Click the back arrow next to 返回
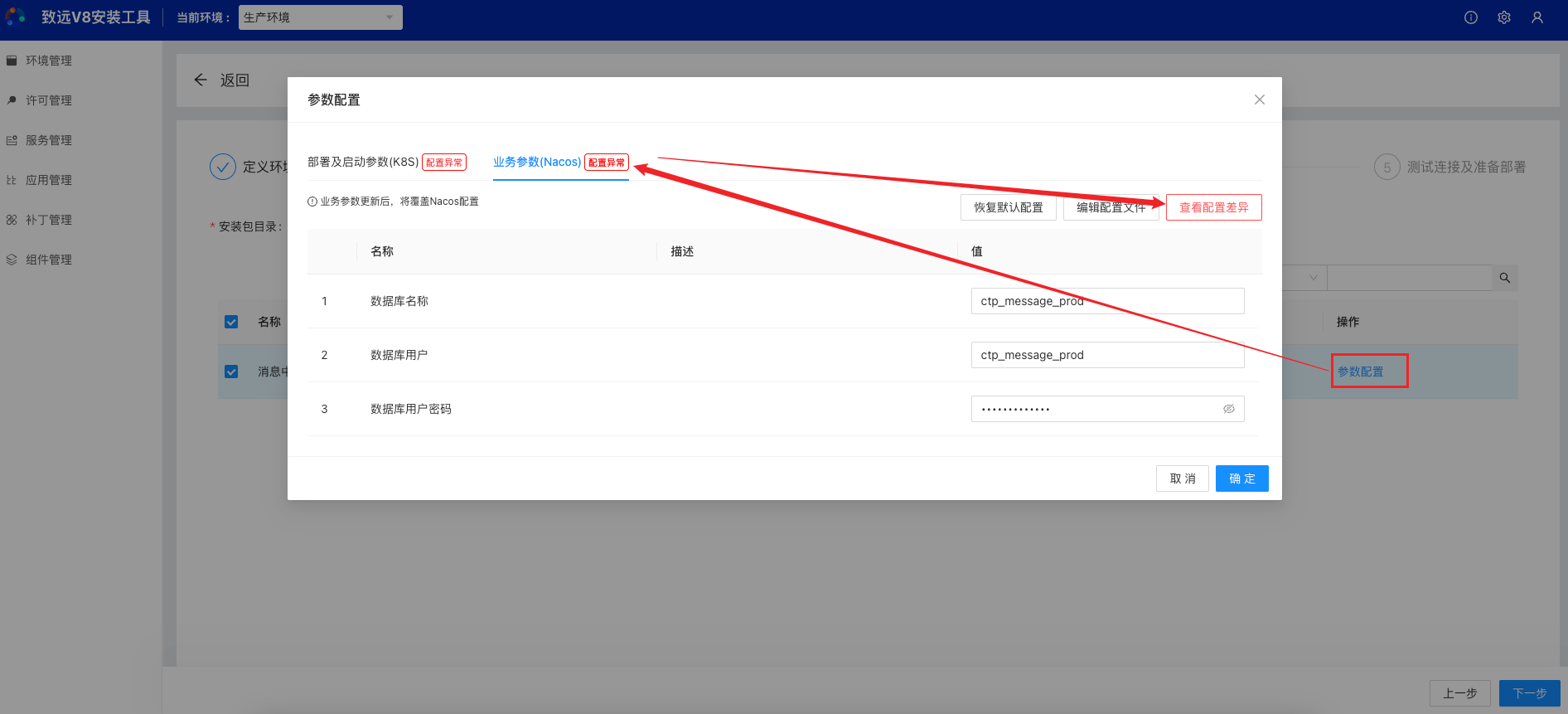The height and width of the screenshot is (714, 1568). 201,80
